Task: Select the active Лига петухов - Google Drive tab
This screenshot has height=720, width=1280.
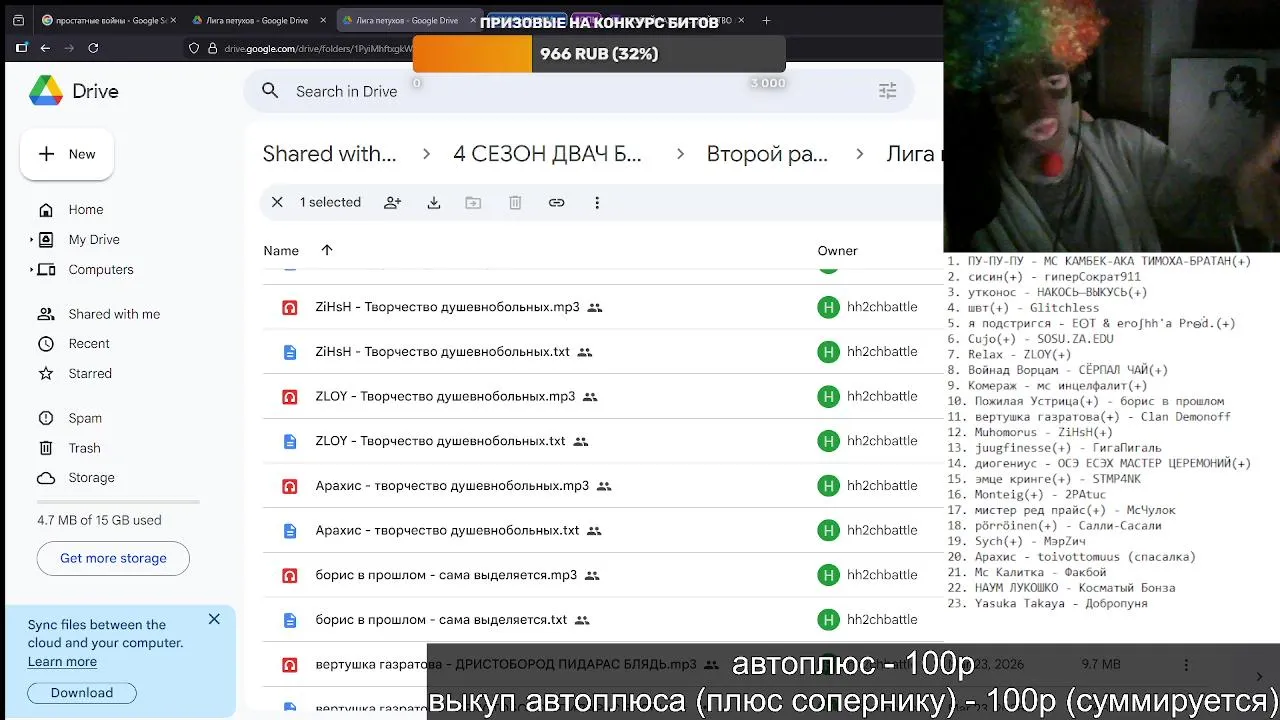Action: 407,20
